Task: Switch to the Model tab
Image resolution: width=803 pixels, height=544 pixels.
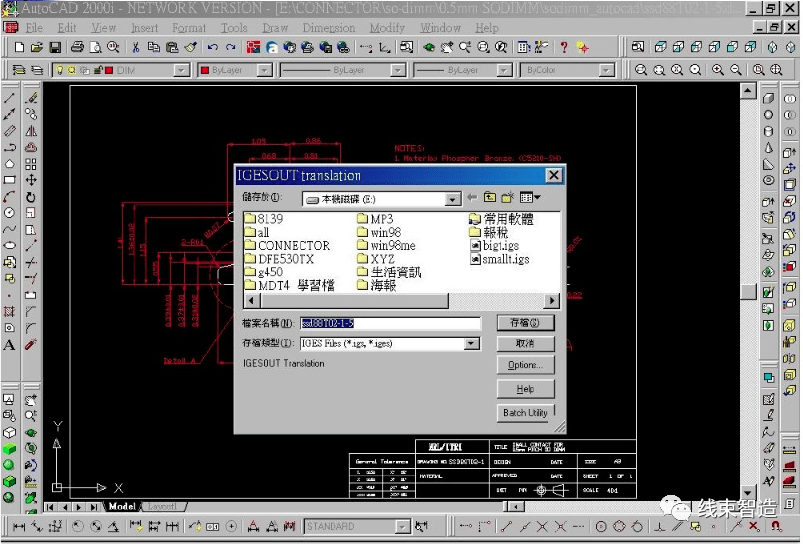Action: 122,507
